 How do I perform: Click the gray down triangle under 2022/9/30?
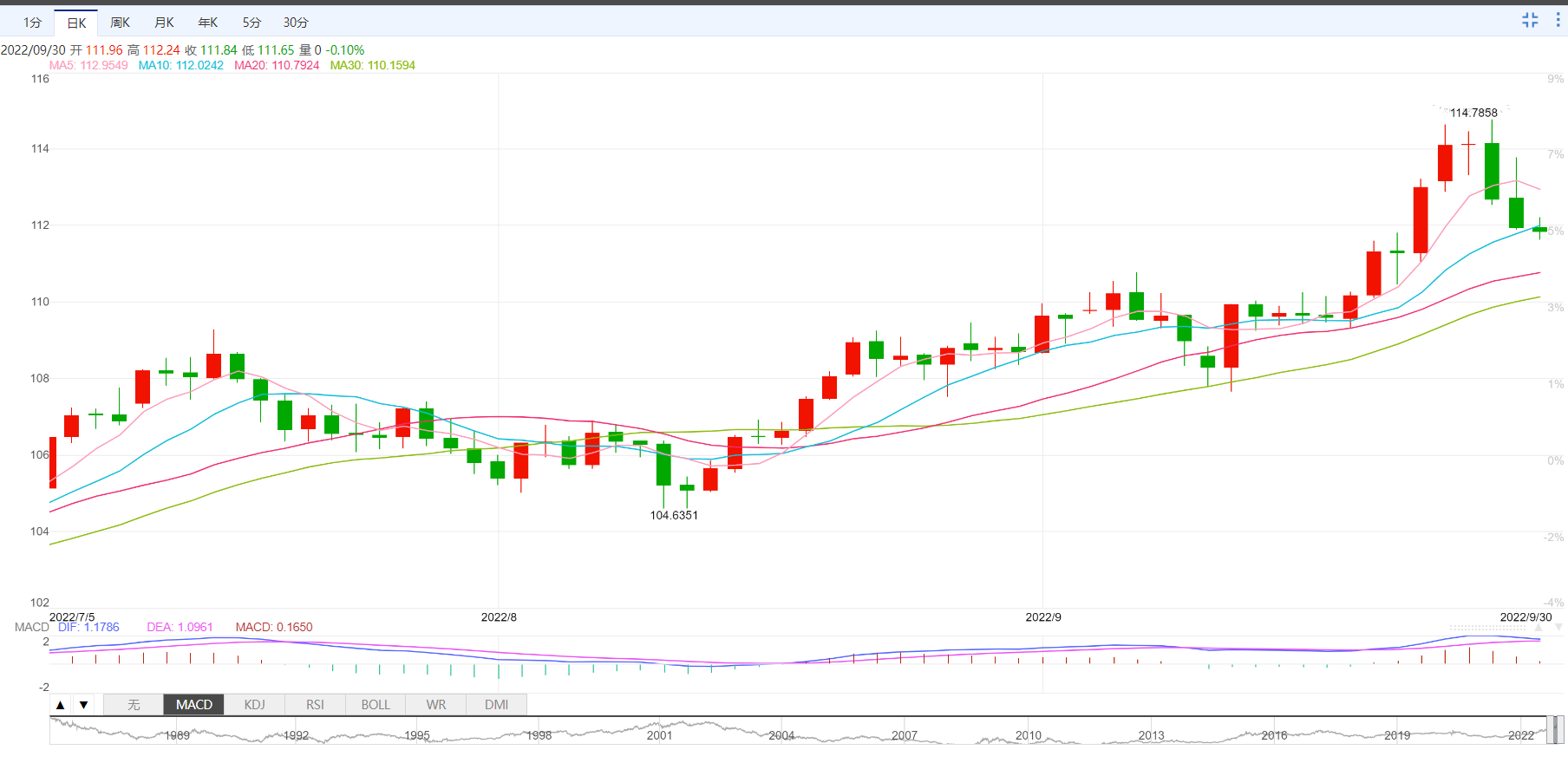pyautogui.click(x=1558, y=626)
